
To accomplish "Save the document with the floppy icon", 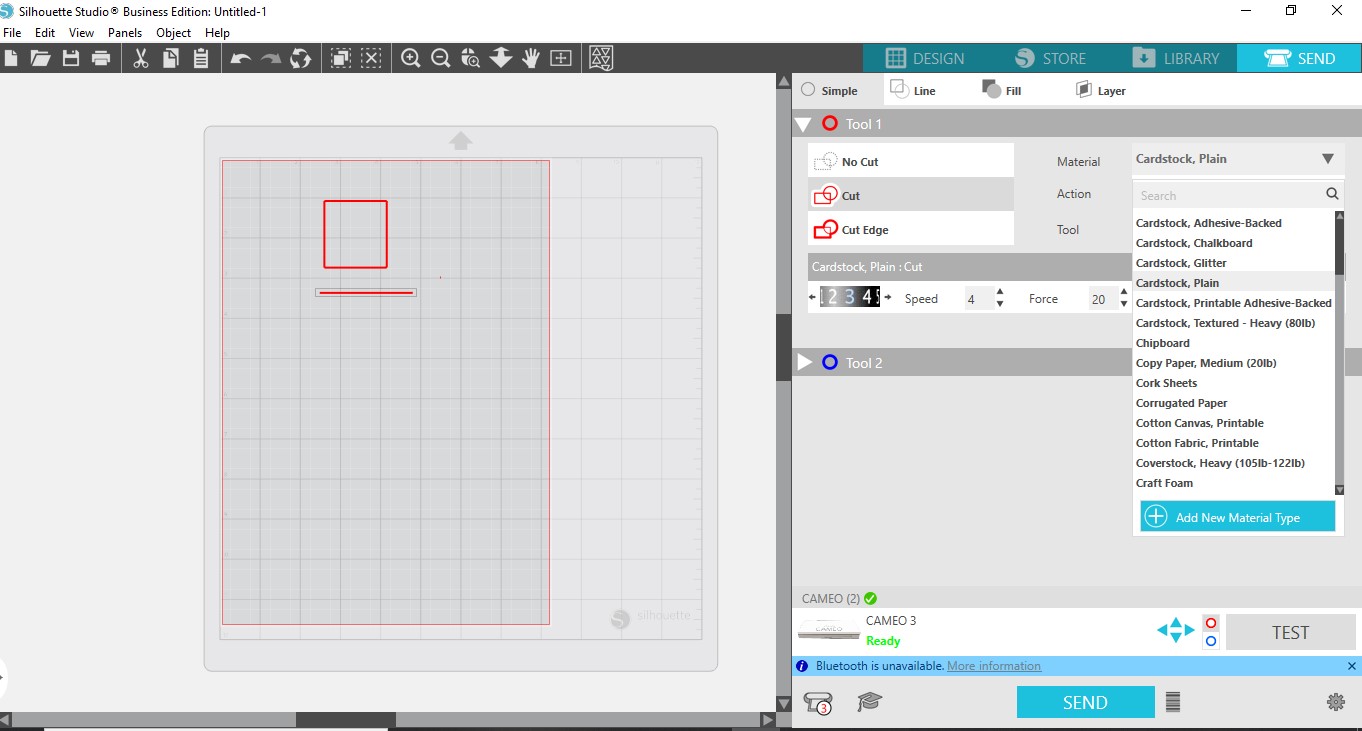I will [71, 58].
